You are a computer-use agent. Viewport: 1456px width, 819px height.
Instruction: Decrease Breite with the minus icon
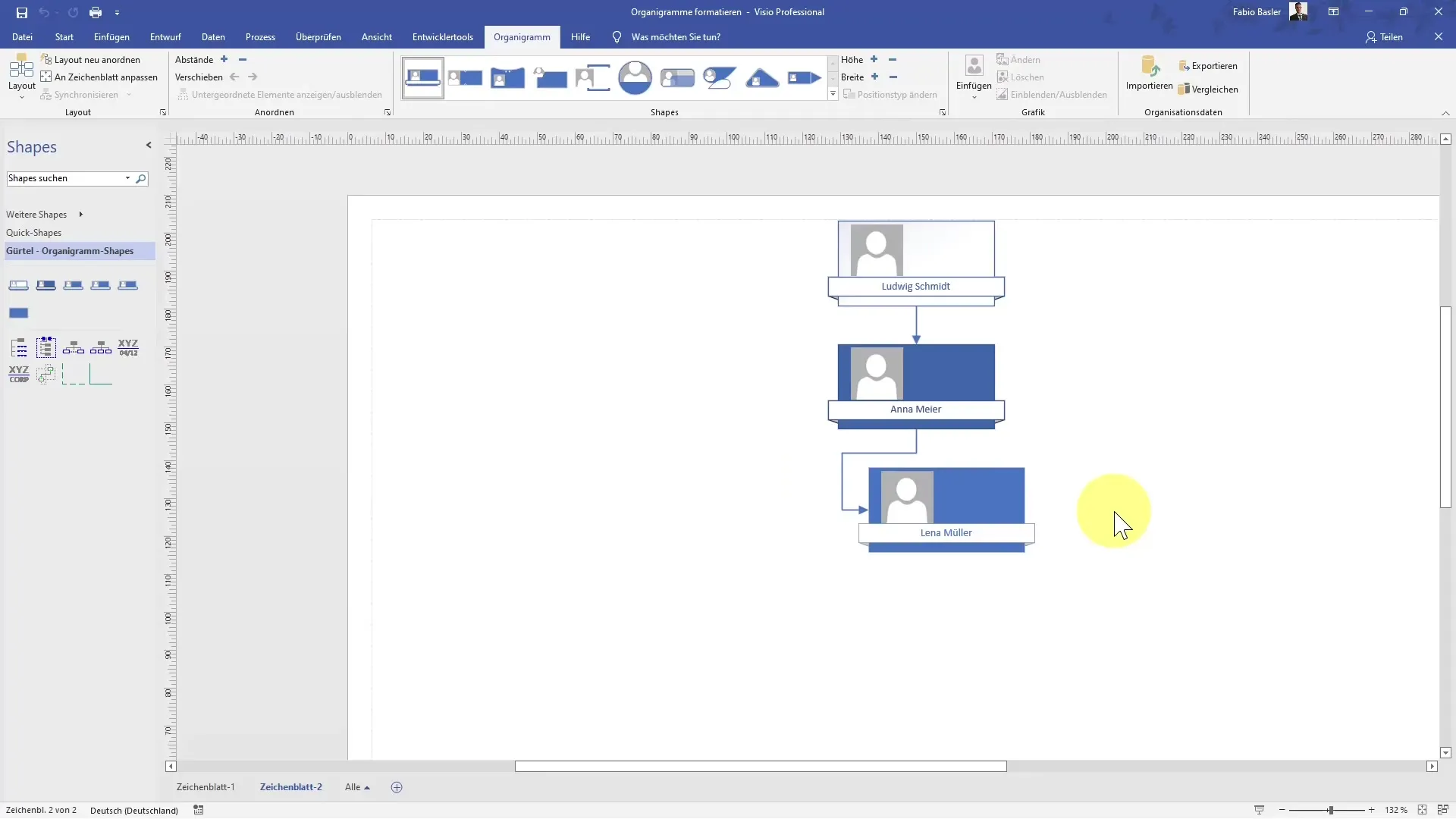[893, 77]
